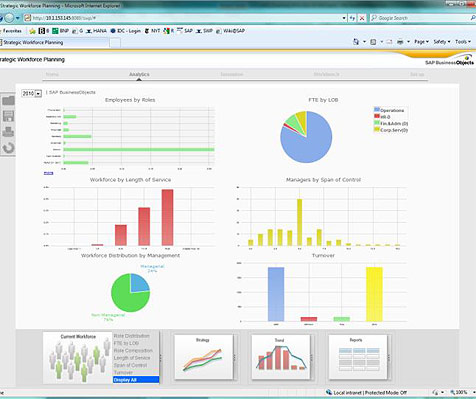Open the Tools menu
Screen dimensions: 476x399
463,42
